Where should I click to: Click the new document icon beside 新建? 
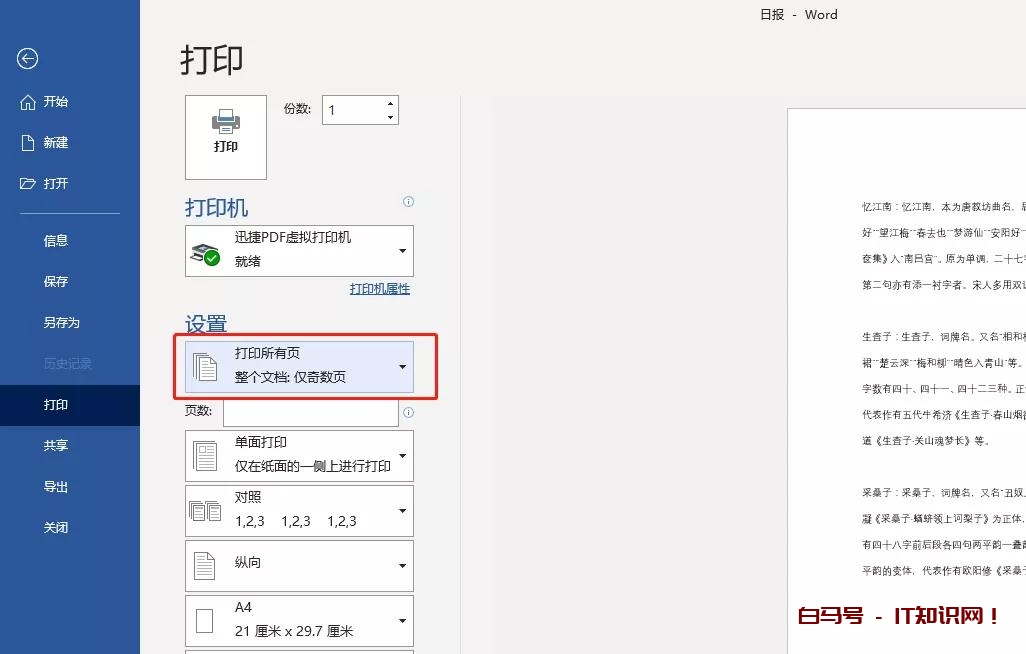[x=28, y=143]
